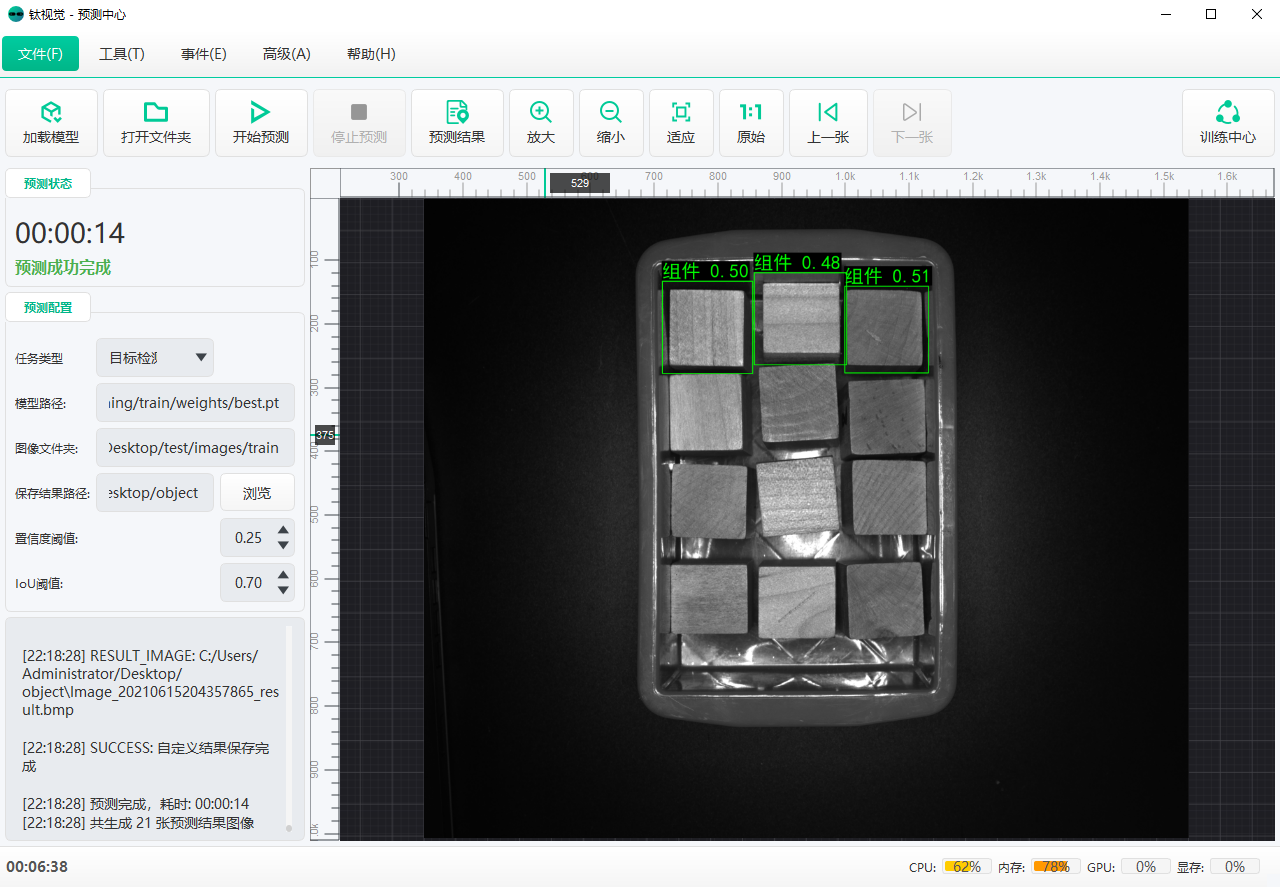The image size is (1280, 887).
Task: Decrease IoU阈值 with down arrow
Action: [x=283, y=590]
